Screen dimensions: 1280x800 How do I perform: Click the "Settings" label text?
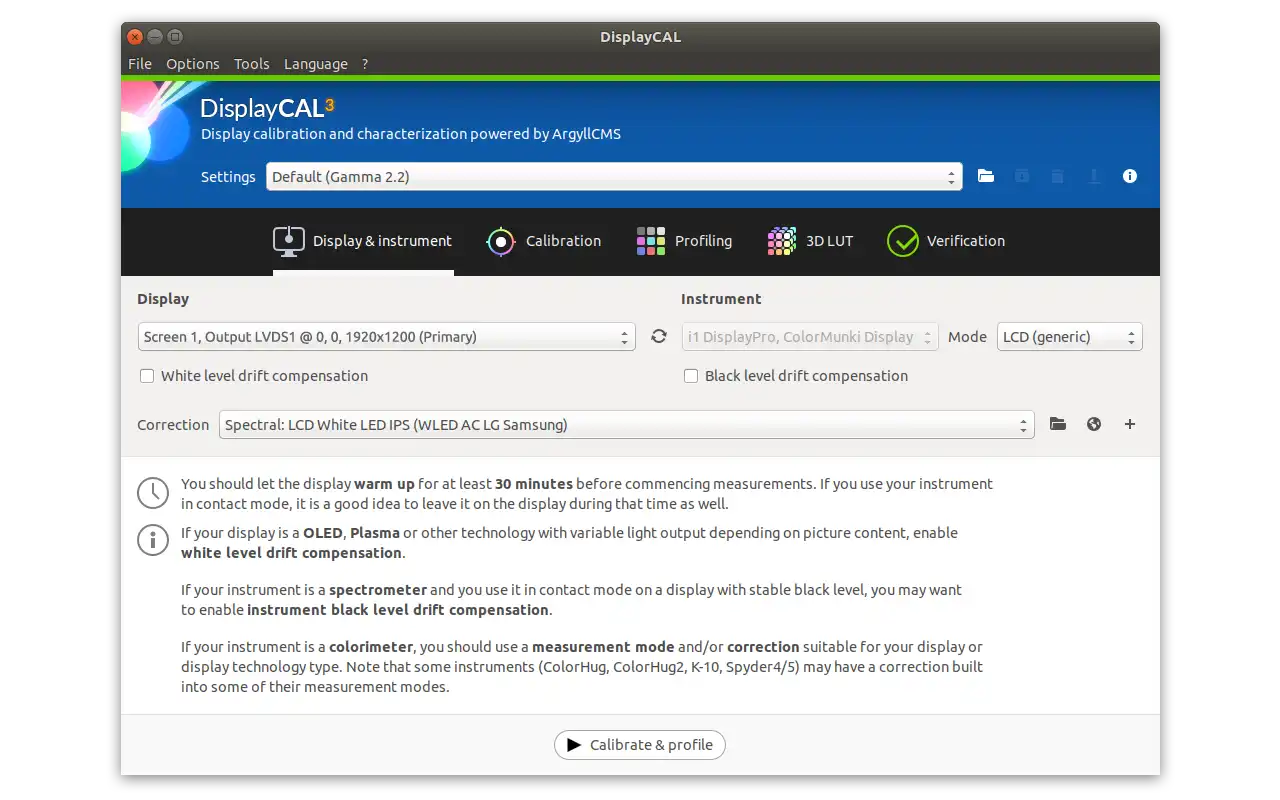click(228, 177)
